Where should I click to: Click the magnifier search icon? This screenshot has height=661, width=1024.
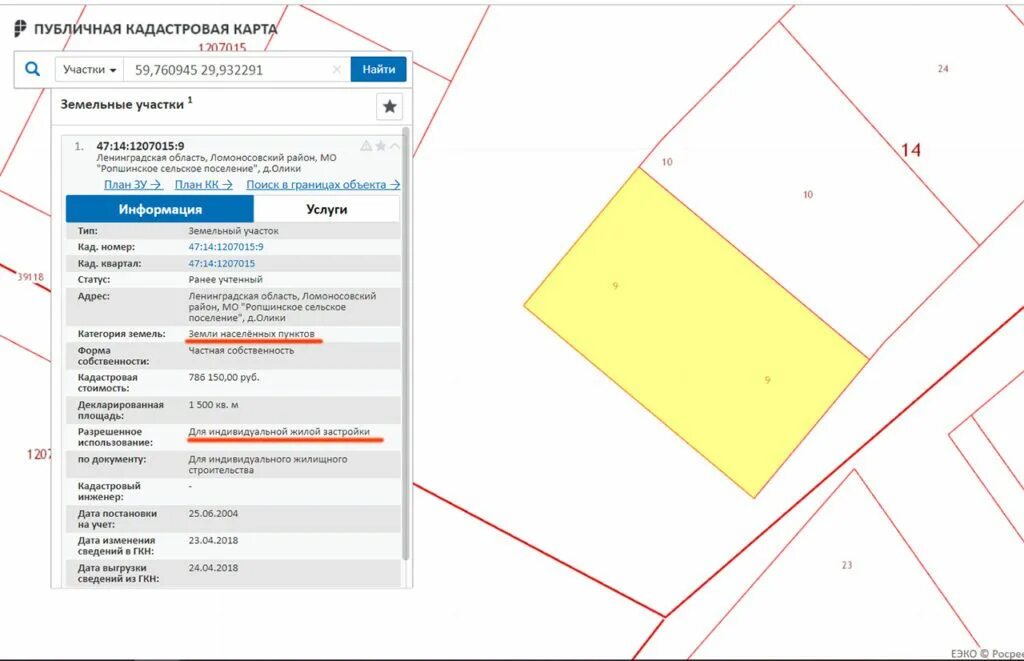tap(32, 69)
